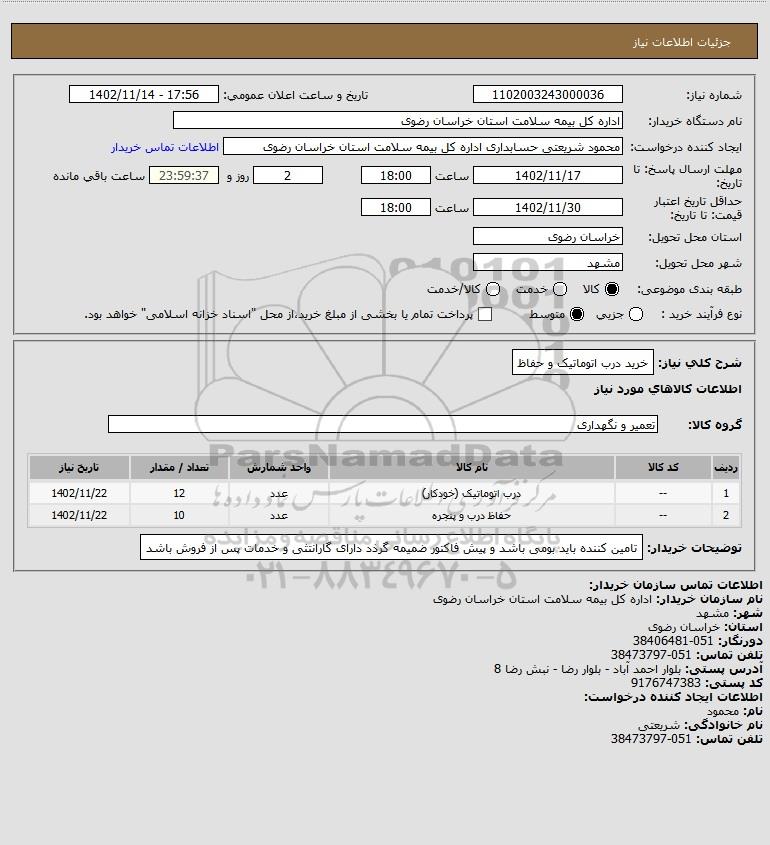Click the postal code 9176747383
The image size is (770, 845).
click(665, 683)
